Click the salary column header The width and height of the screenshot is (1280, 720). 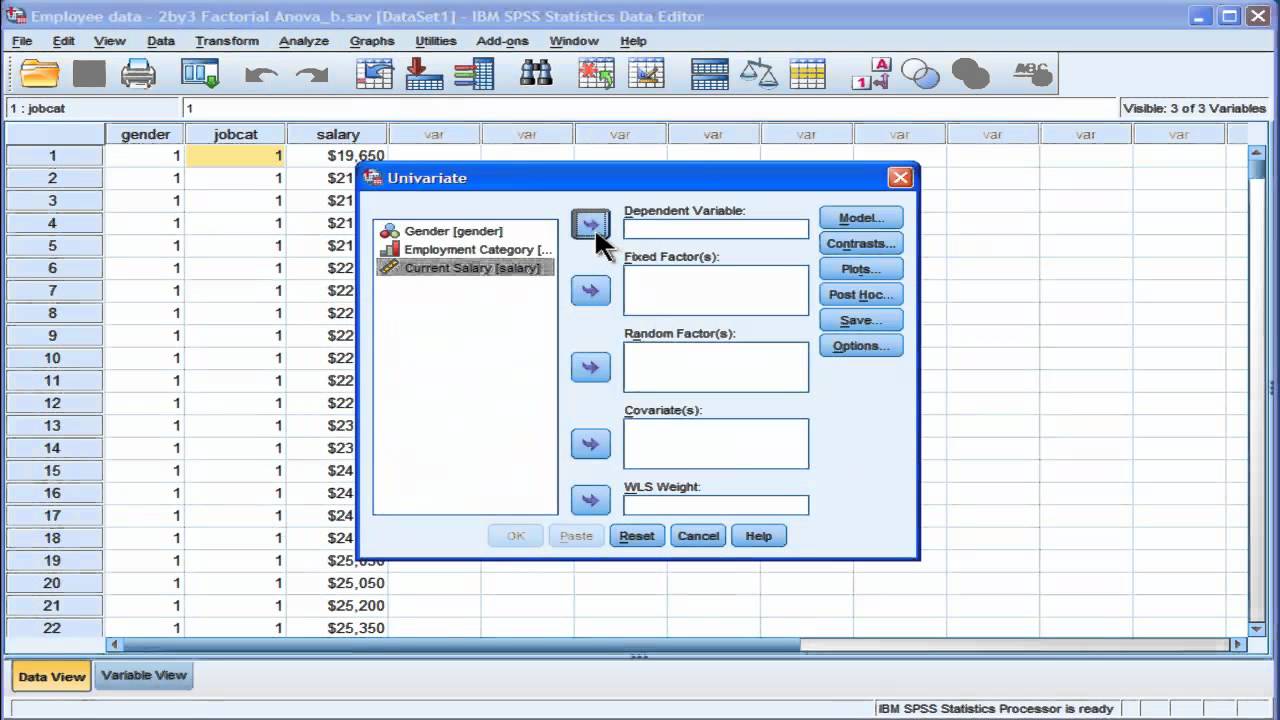click(x=338, y=134)
